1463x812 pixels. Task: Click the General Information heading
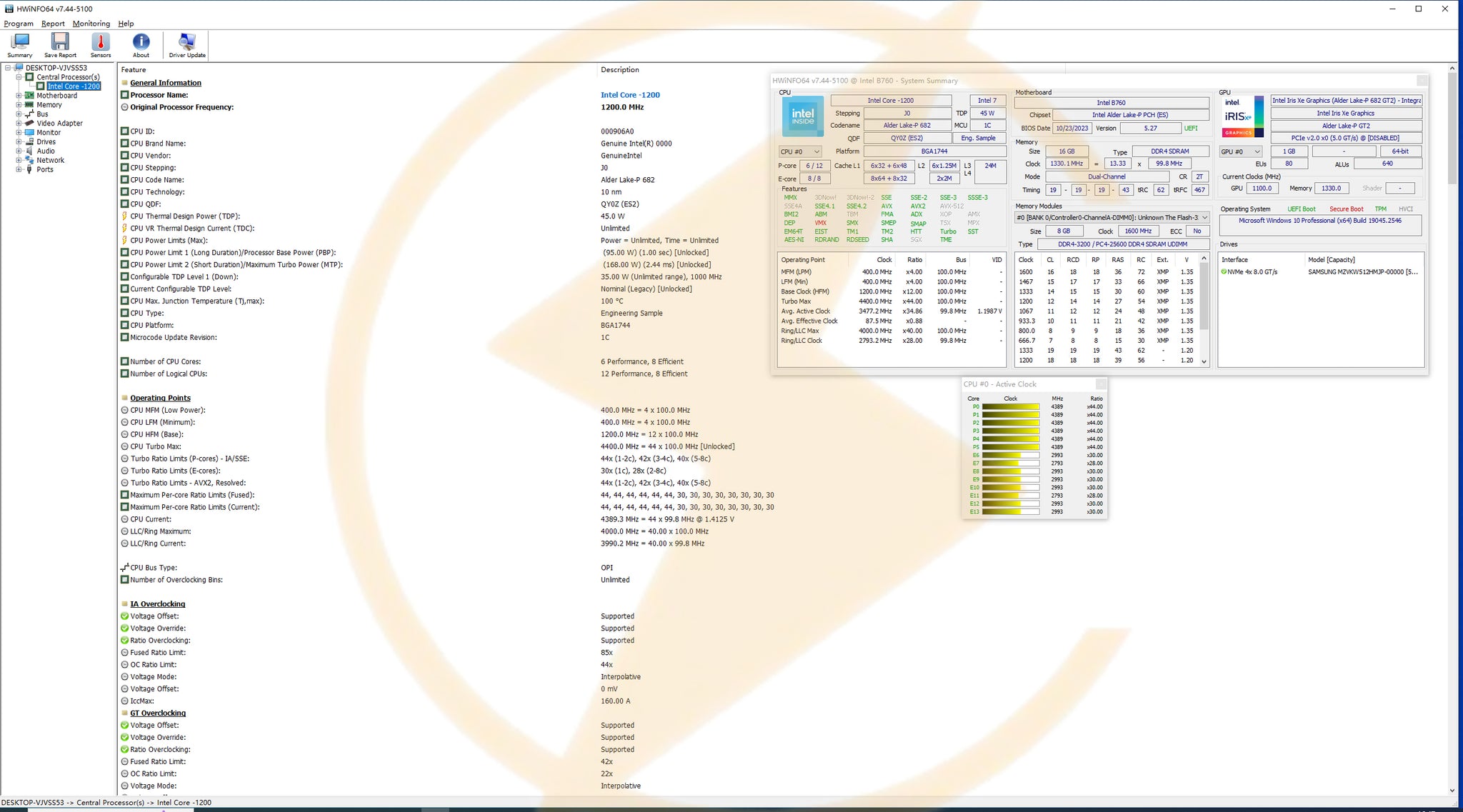tap(165, 83)
